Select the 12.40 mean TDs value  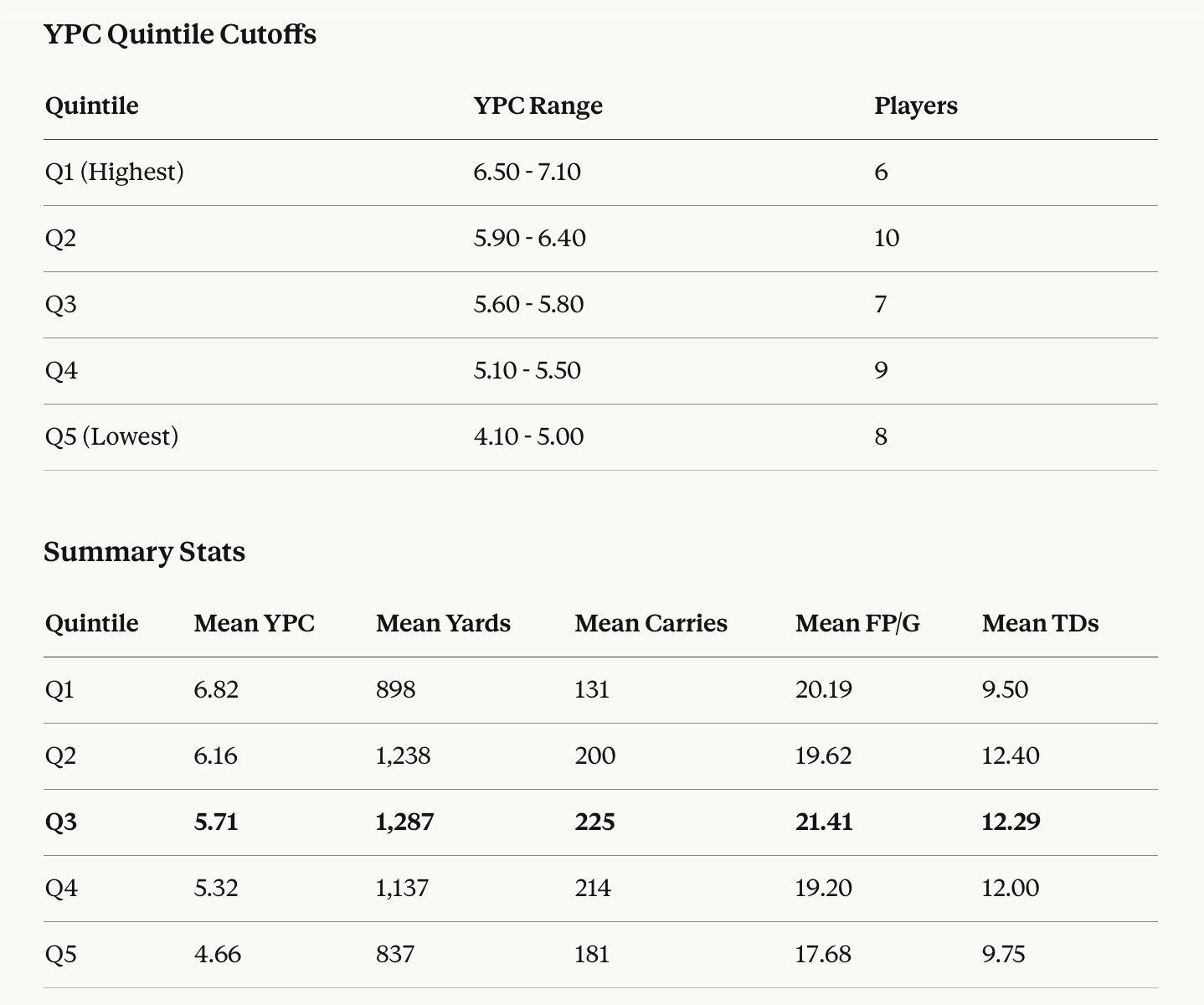click(x=1010, y=755)
